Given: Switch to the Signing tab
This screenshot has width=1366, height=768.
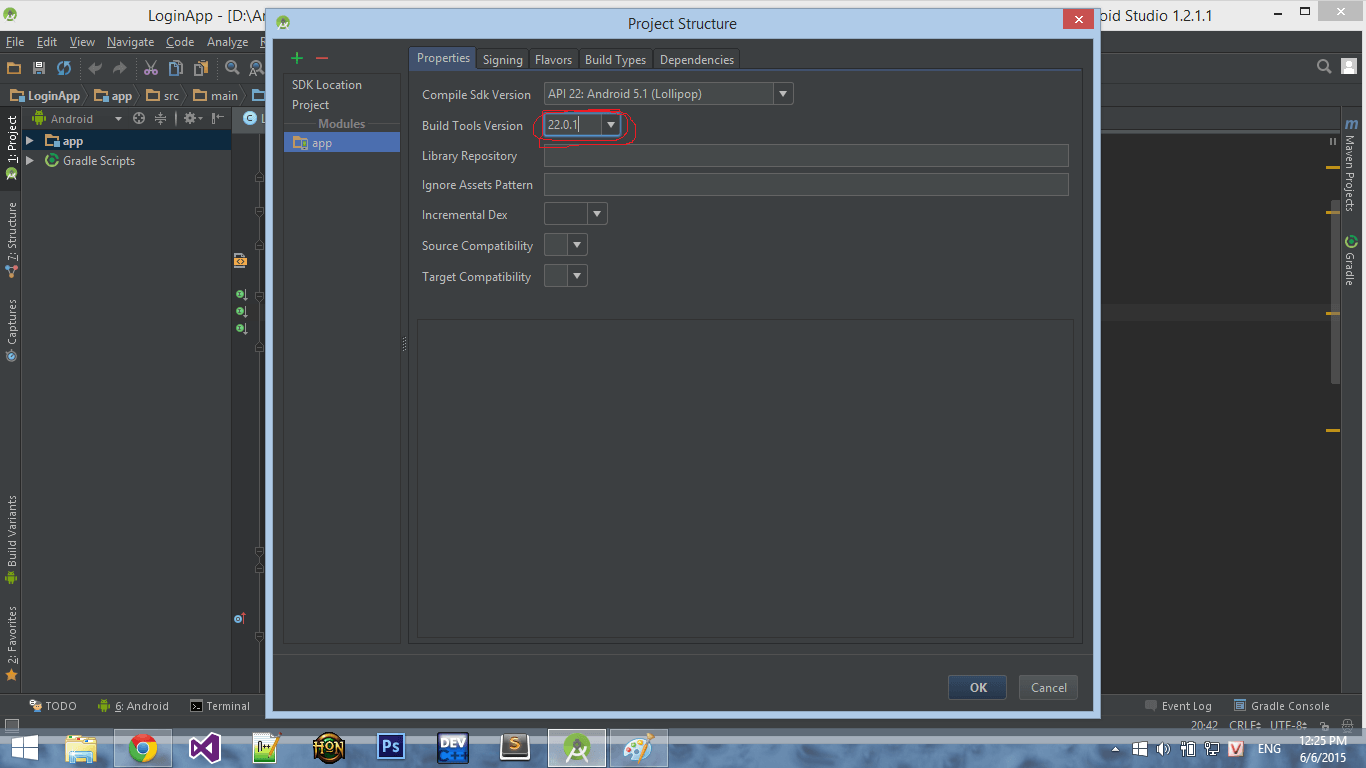Looking at the screenshot, I should (x=502, y=60).
